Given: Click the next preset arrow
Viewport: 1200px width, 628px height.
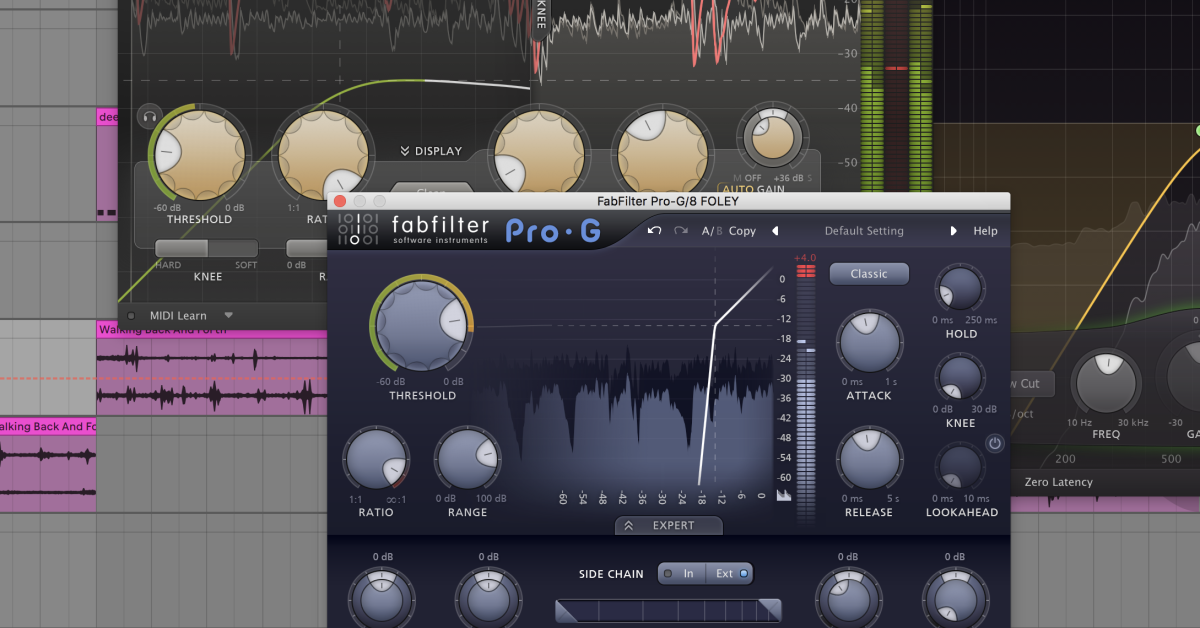Looking at the screenshot, I should tap(953, 231).
